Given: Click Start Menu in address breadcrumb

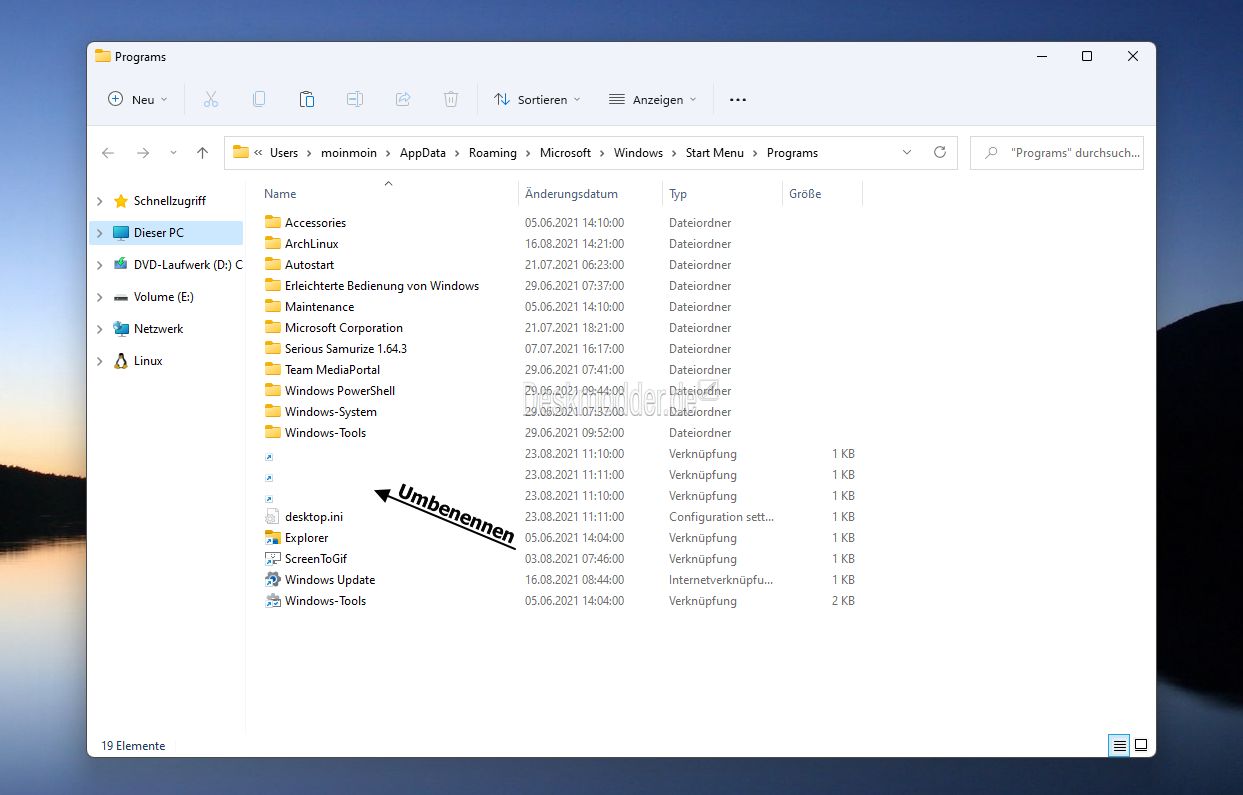Looking at the screenshot, I should click(715, 153).
